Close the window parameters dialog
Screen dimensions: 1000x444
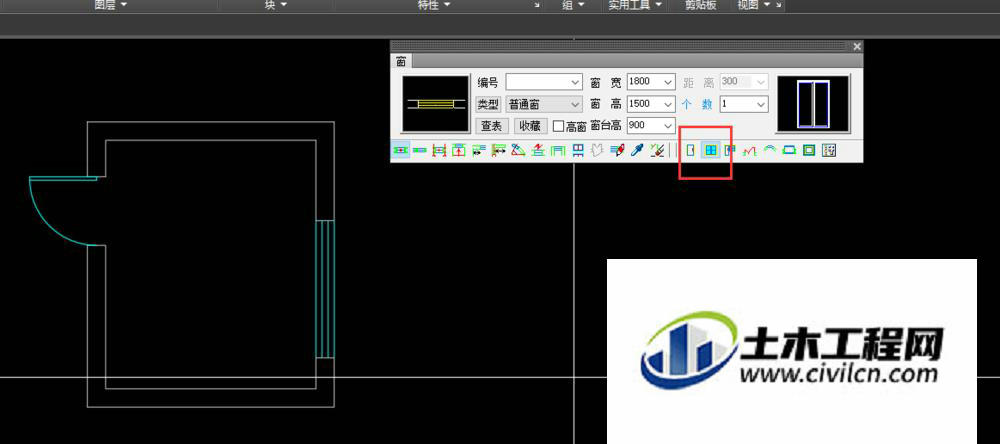857,46
